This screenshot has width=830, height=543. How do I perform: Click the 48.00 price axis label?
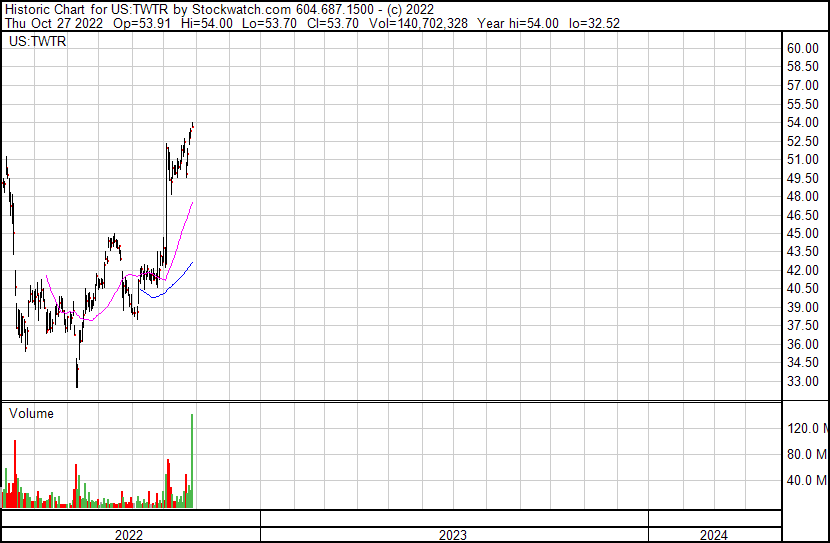click(803, 196)
